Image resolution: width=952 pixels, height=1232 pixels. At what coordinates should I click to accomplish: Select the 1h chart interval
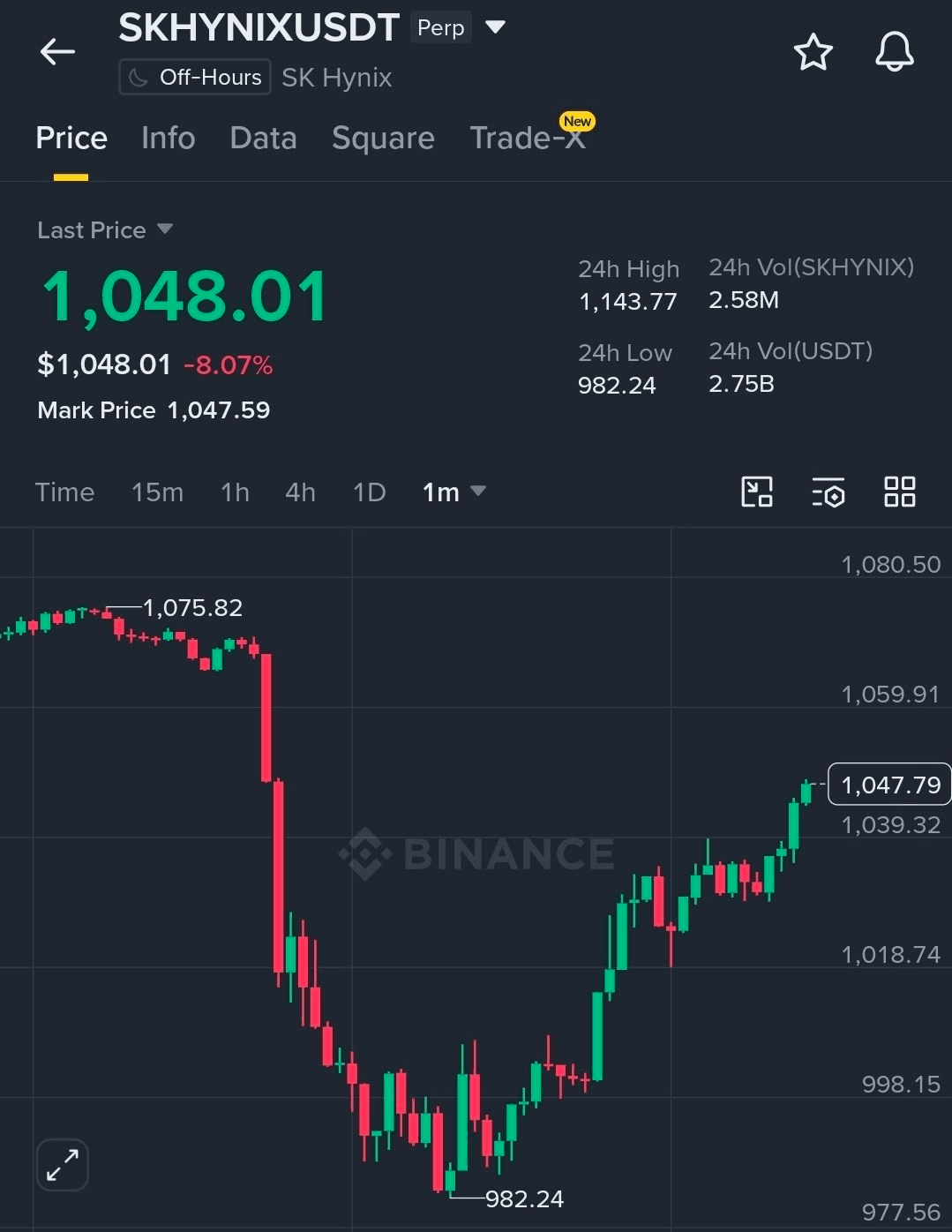click(x=235, y=492)
